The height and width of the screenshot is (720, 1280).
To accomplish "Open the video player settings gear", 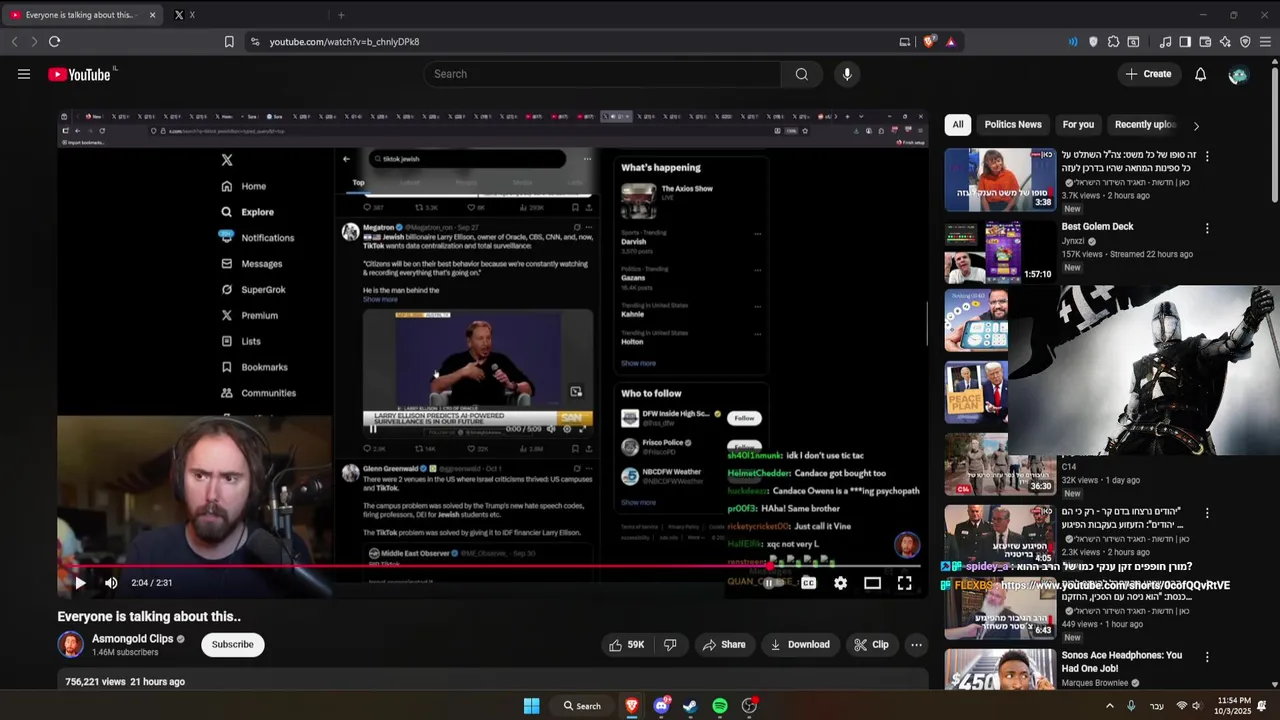I will (840, 583).
